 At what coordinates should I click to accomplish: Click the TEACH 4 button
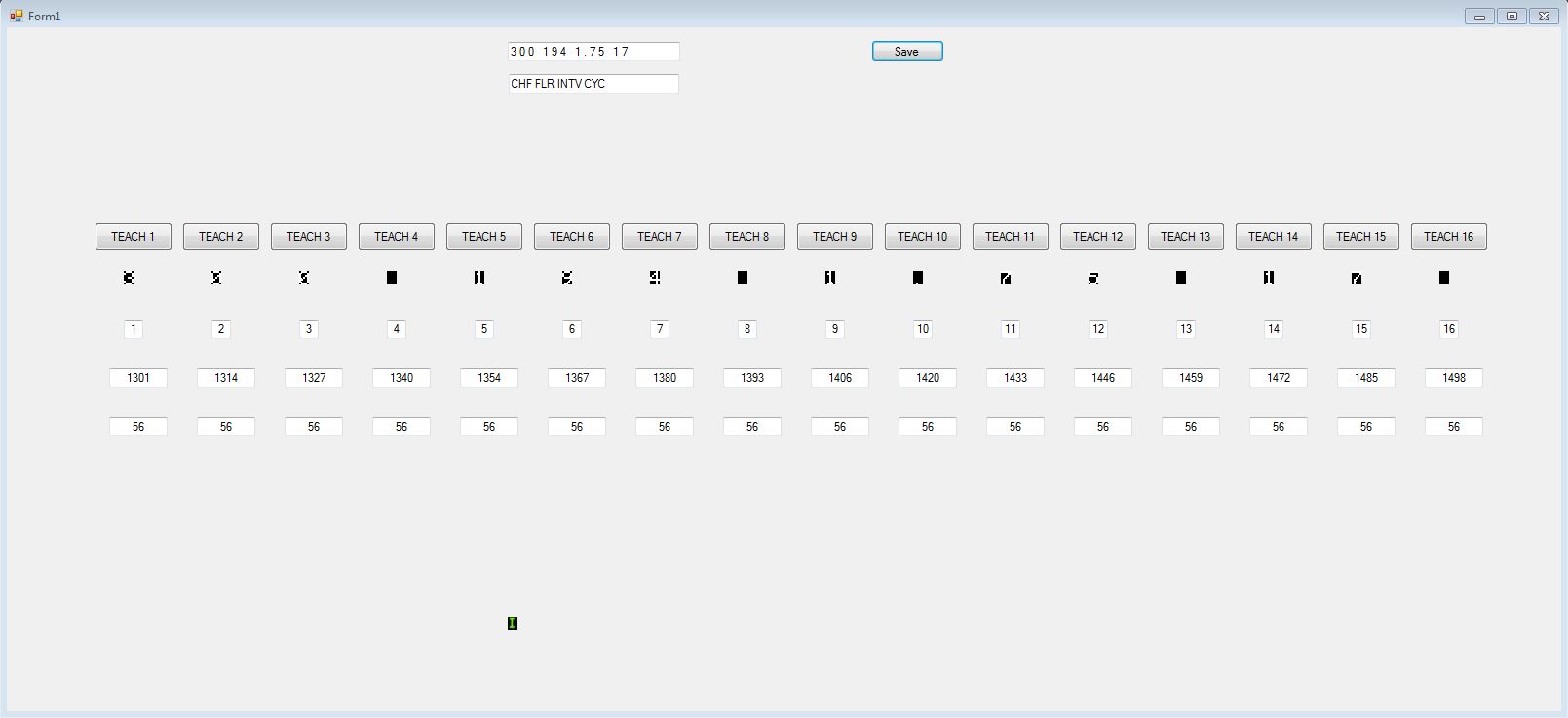click(x=397, y=237)
